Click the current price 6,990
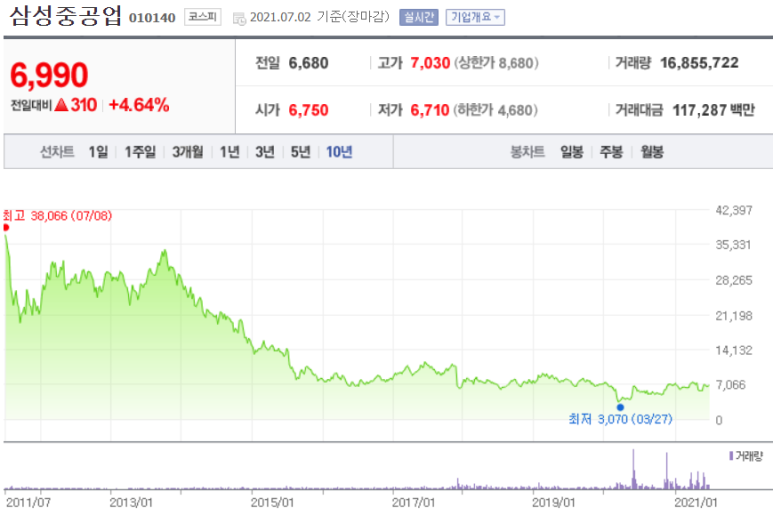This screenshot has height=524, width=773. [x=49, y=75]
